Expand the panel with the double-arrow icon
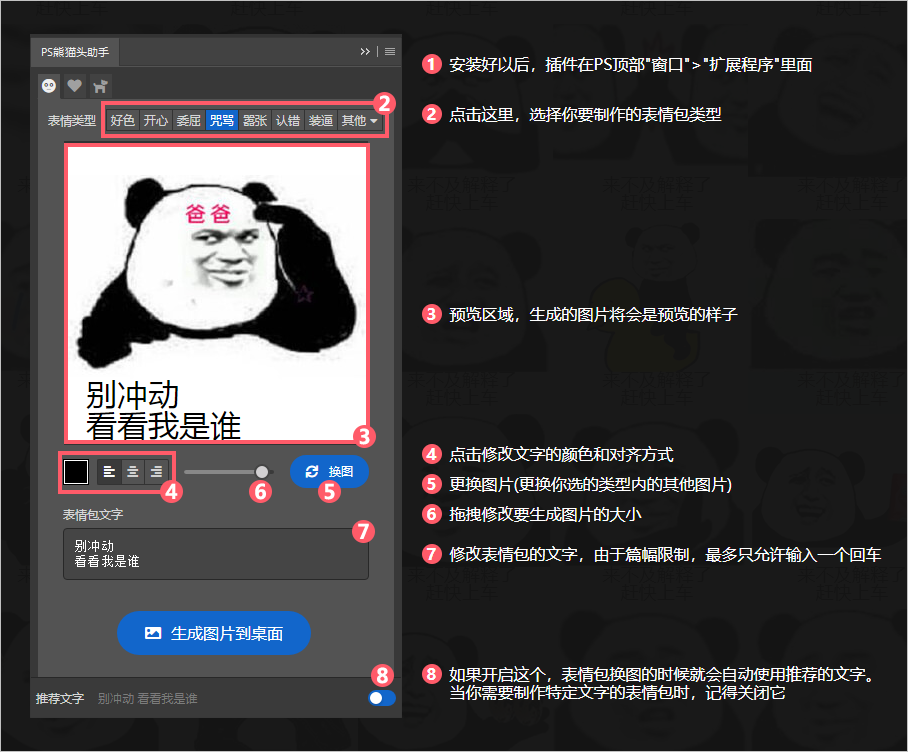The image size is (908, 752). click(365, 52)
